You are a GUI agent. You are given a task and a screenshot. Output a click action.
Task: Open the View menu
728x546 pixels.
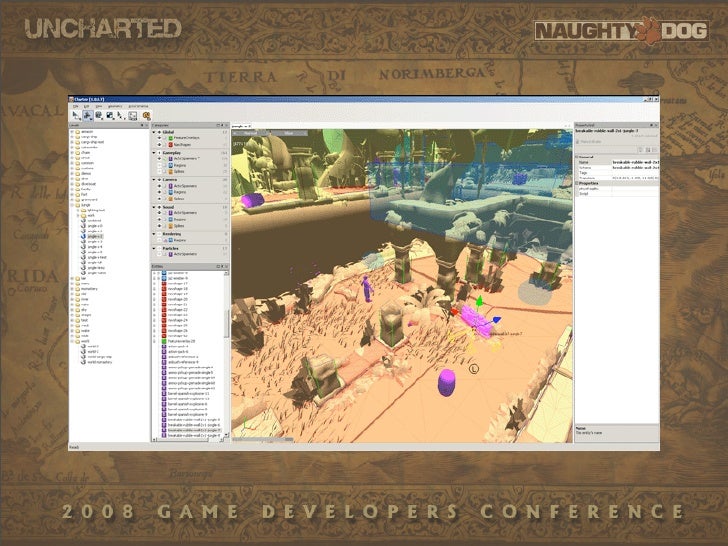coord(98,106)
